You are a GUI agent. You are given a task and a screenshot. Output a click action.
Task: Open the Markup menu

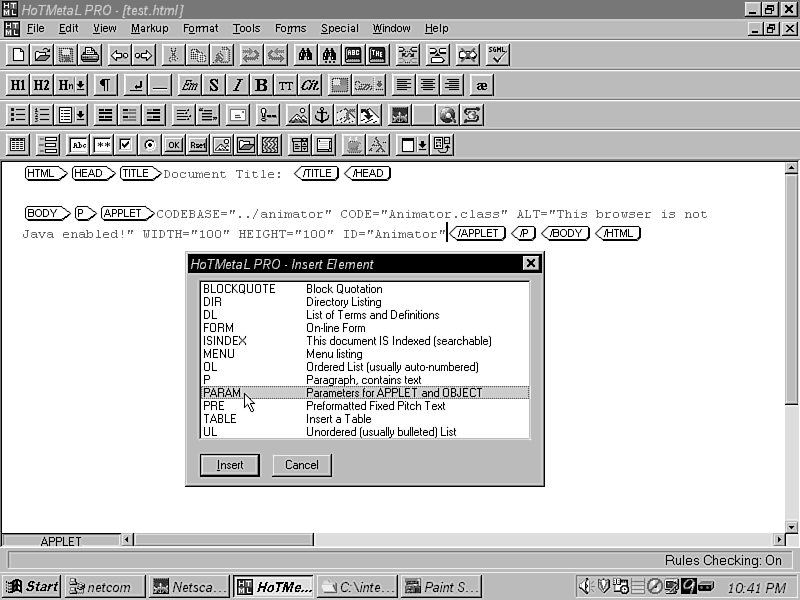[x=149, y=29]
